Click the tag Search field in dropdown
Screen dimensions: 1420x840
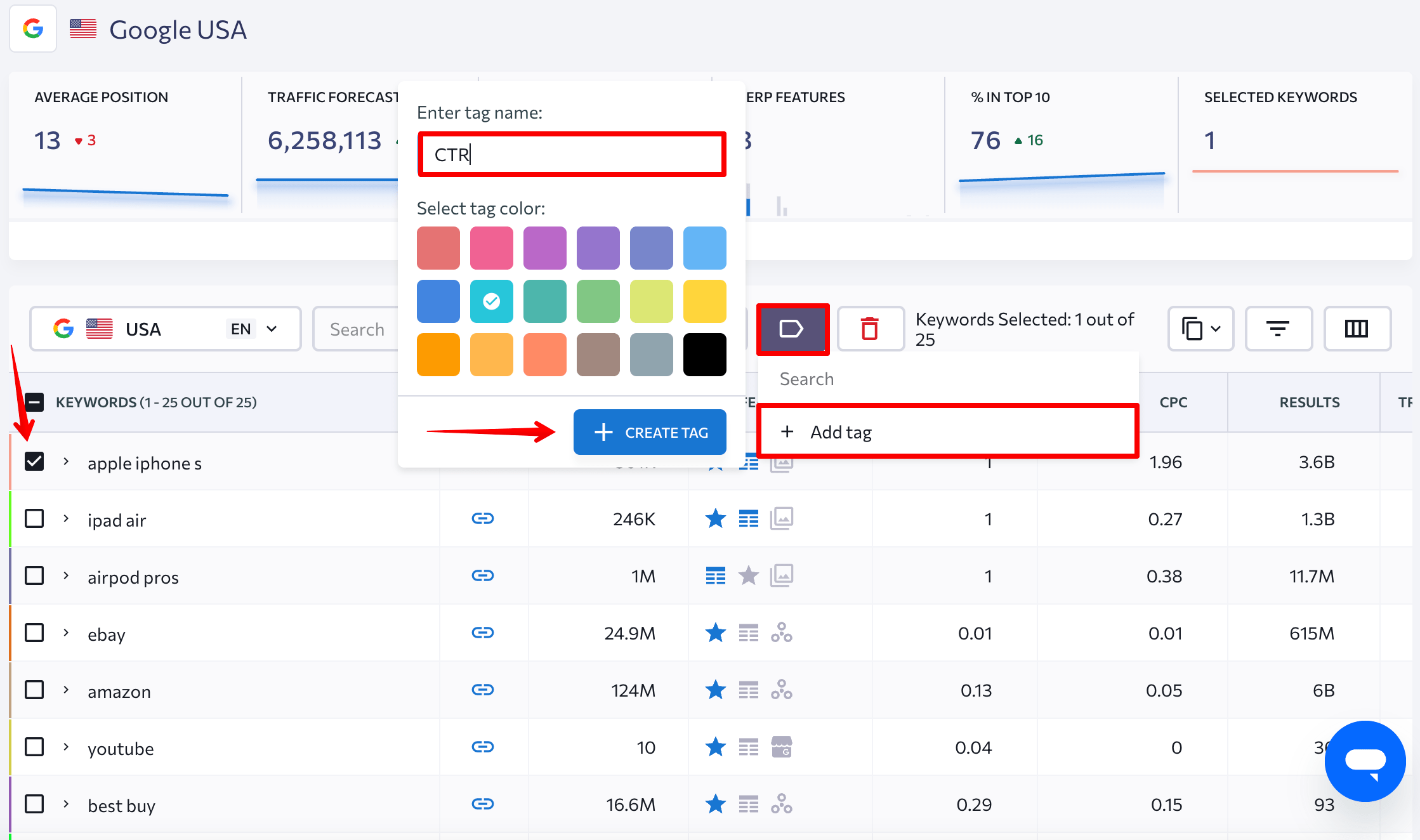(x=948, y=379)
